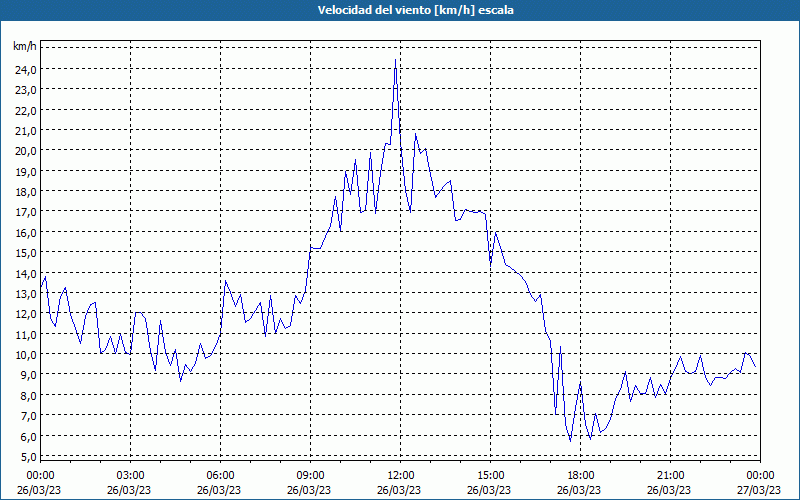Click the 18:00 time label on the x-axis
The image size is (800, 500).
(x=581, y=476)
